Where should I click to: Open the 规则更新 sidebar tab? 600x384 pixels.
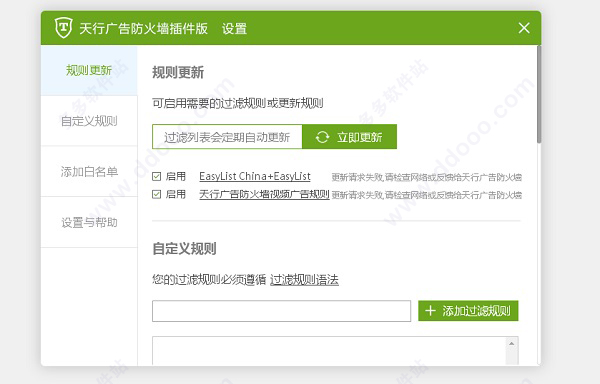coord(89,70)
